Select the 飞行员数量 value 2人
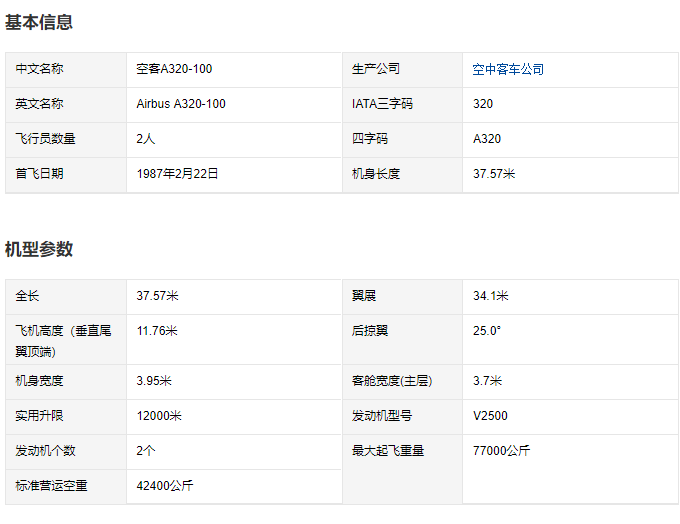This screenshot has width=680, height=524. [x=146, y=139]
